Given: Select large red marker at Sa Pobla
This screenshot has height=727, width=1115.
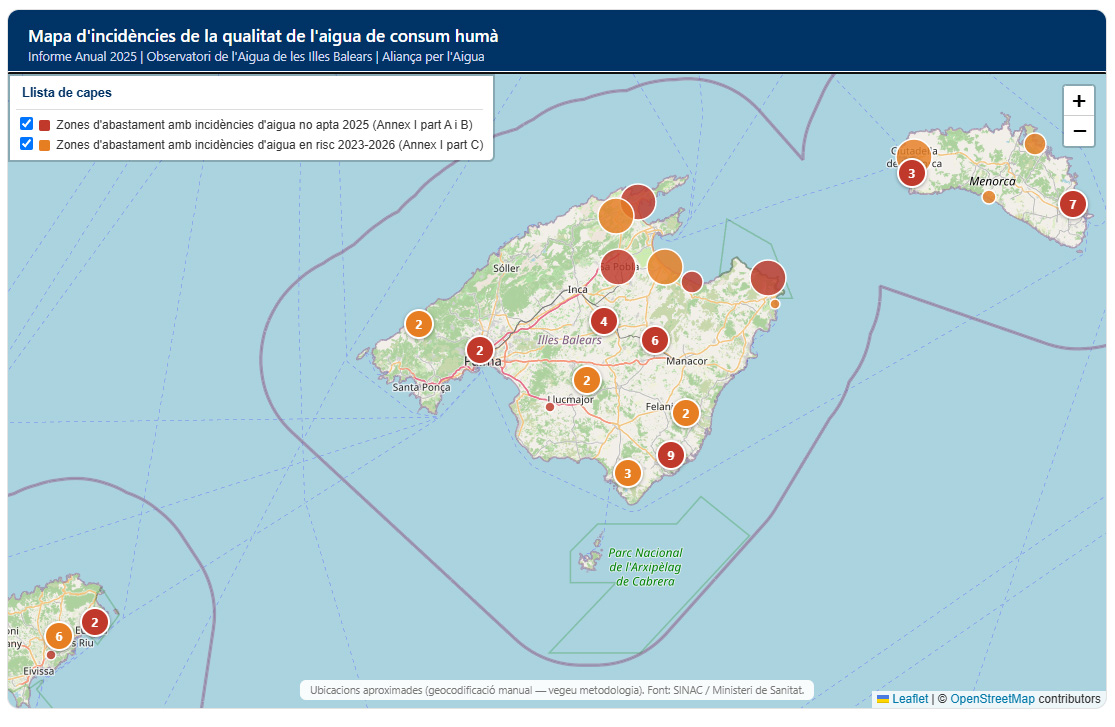Looking at the screenshot, I should point(618,267).
